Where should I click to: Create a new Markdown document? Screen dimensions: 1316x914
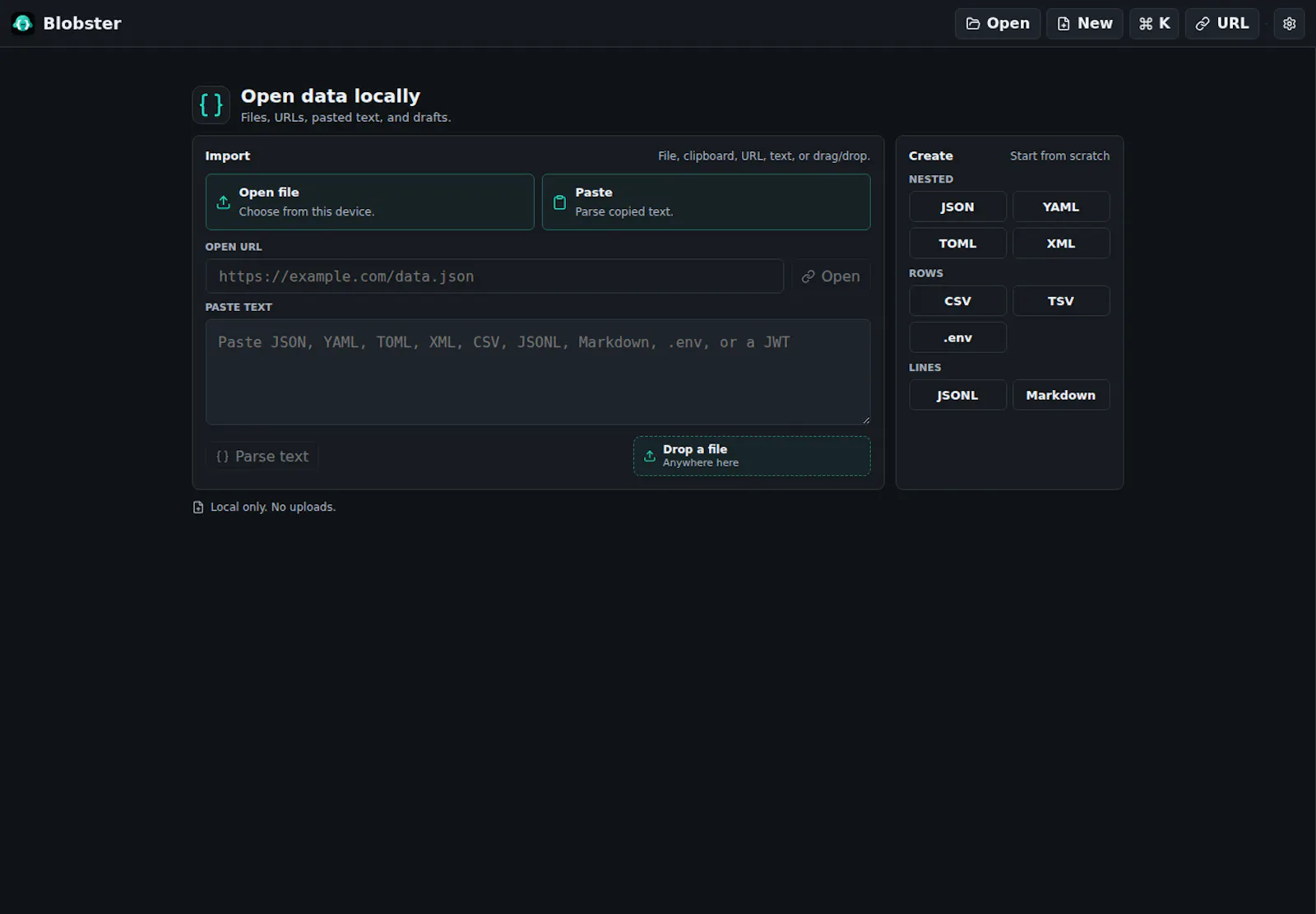(1061, 395)
